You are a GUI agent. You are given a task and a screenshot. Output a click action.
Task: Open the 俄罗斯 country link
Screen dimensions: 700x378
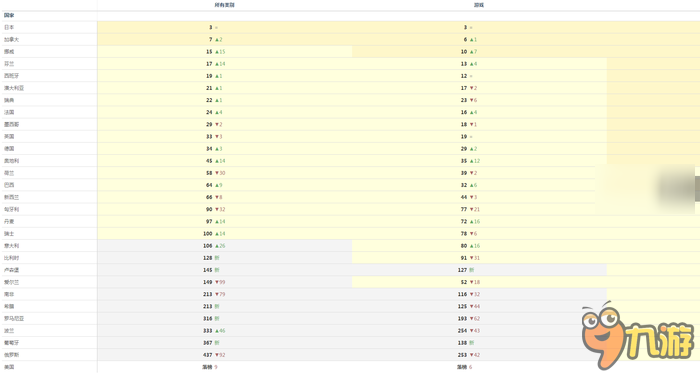[x=12, y=355]
